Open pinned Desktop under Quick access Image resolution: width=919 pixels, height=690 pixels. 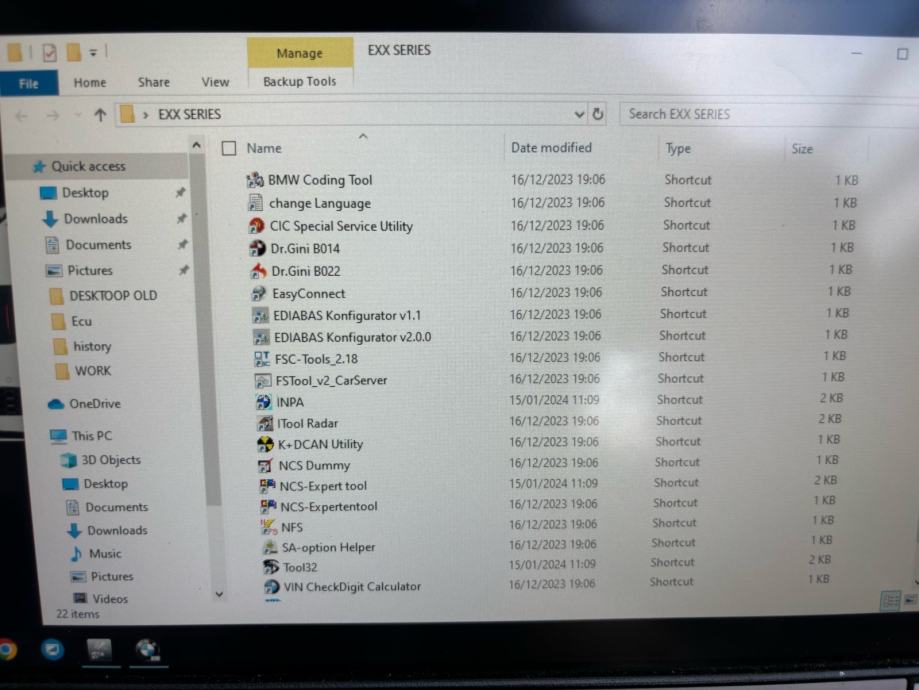85,193
